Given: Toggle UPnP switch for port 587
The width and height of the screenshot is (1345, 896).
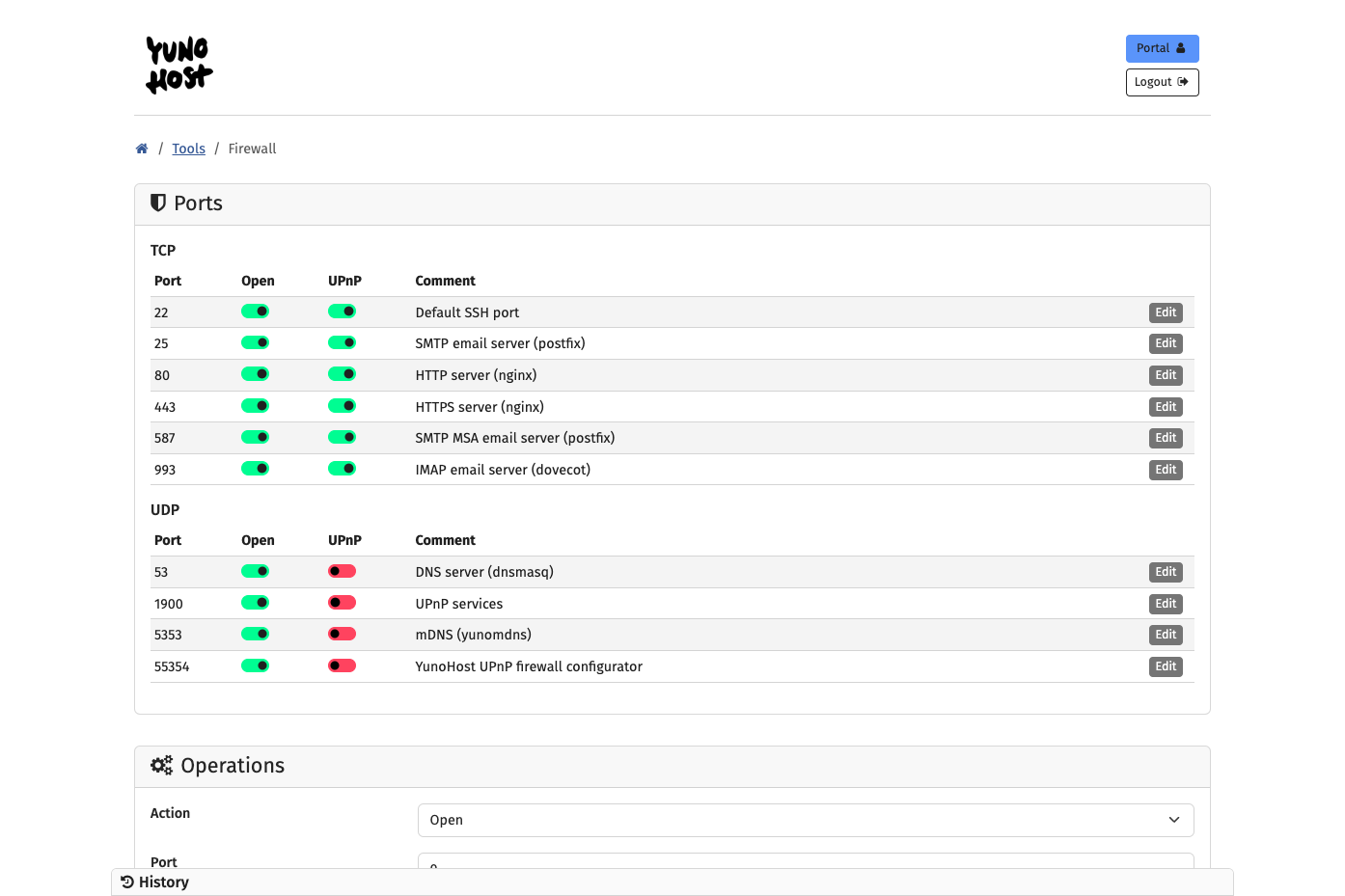Looking at the screenshot, I should 343,437.
